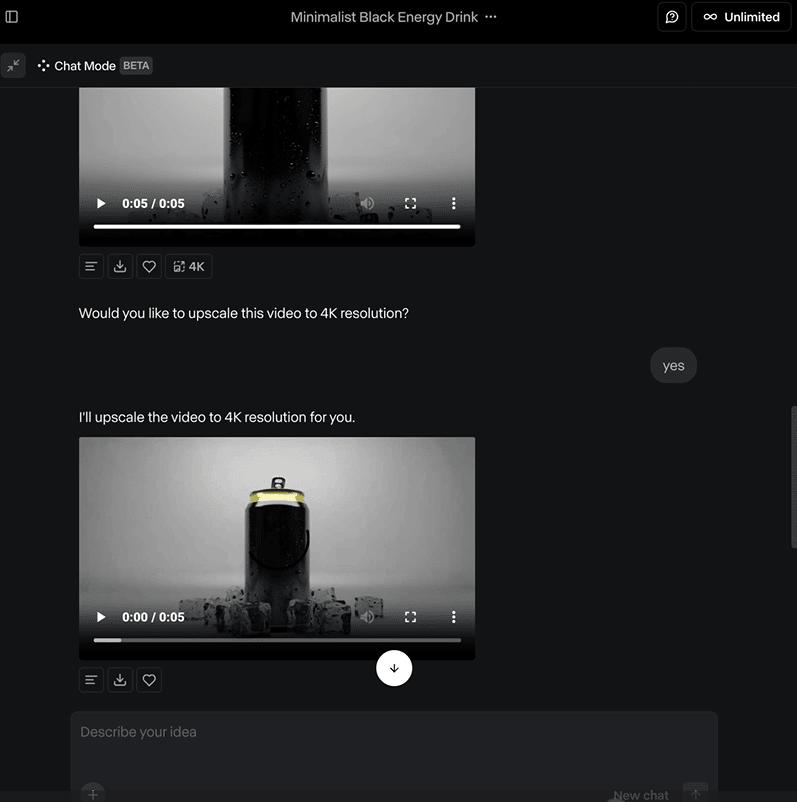This screenshot has height=802, width=797.
Task: Toggle the left sidebar panel icon
Action: click(12, 17)
